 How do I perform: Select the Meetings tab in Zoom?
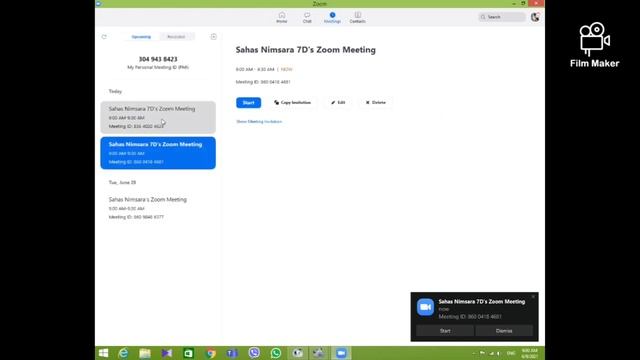tap(332, 18)
